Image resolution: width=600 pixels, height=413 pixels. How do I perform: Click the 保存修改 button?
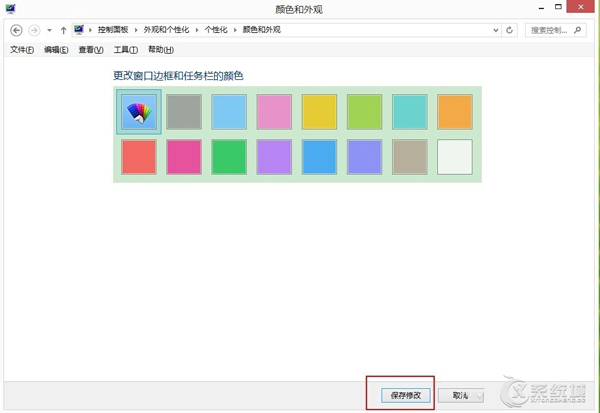(x=406, y=395)
